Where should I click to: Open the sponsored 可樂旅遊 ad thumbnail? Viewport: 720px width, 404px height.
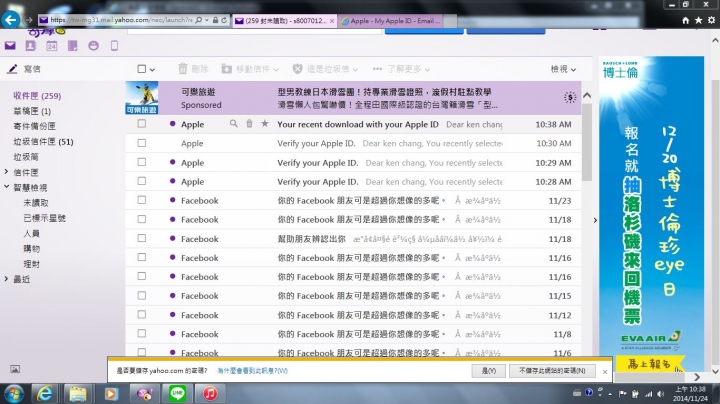point(142,98)
